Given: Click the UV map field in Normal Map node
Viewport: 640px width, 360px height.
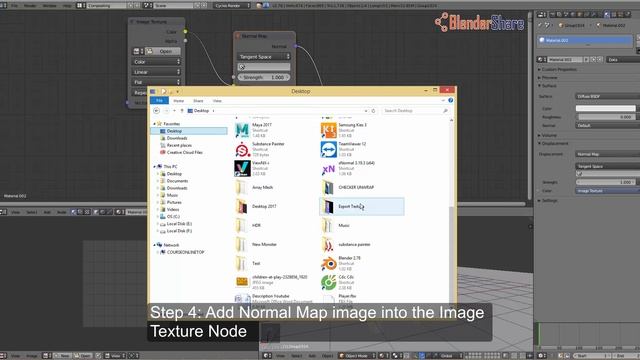Looking at the screenshot, I should [x=264, y=67].
